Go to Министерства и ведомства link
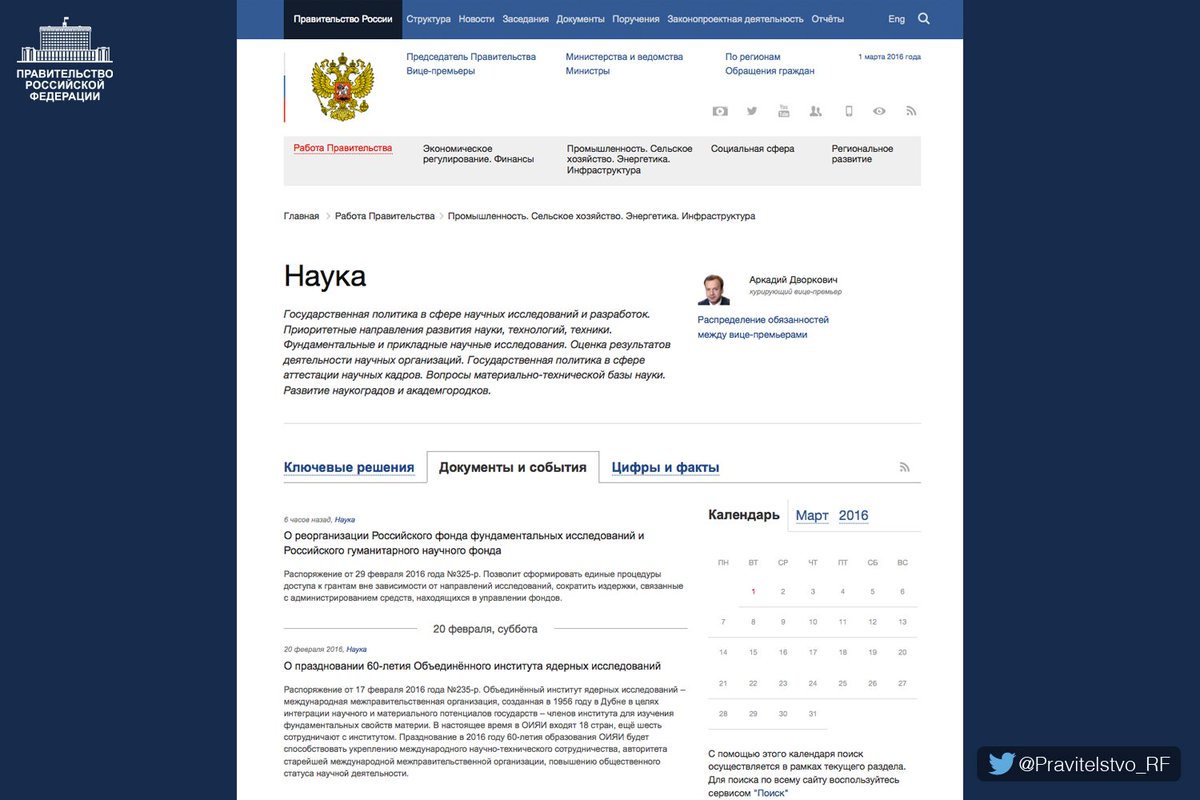This screenshot has width=1200, height=800. (x=624, y=57)
